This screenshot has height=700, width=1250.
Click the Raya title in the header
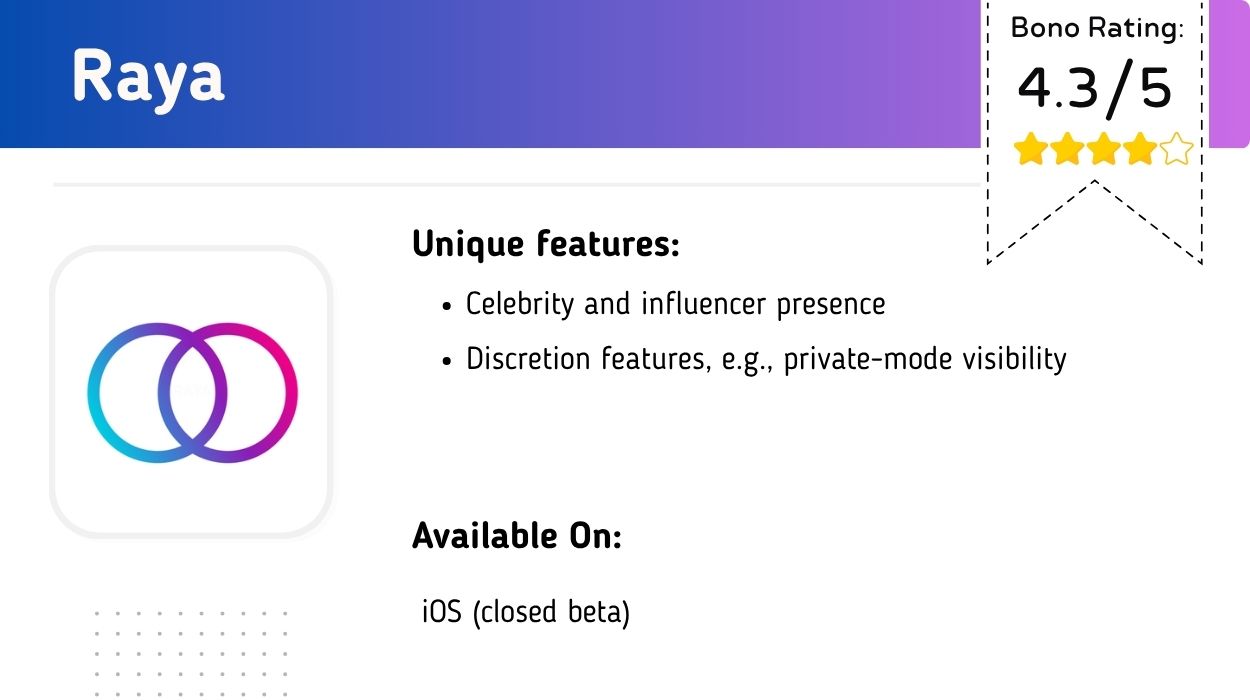[x=148, y=76]
